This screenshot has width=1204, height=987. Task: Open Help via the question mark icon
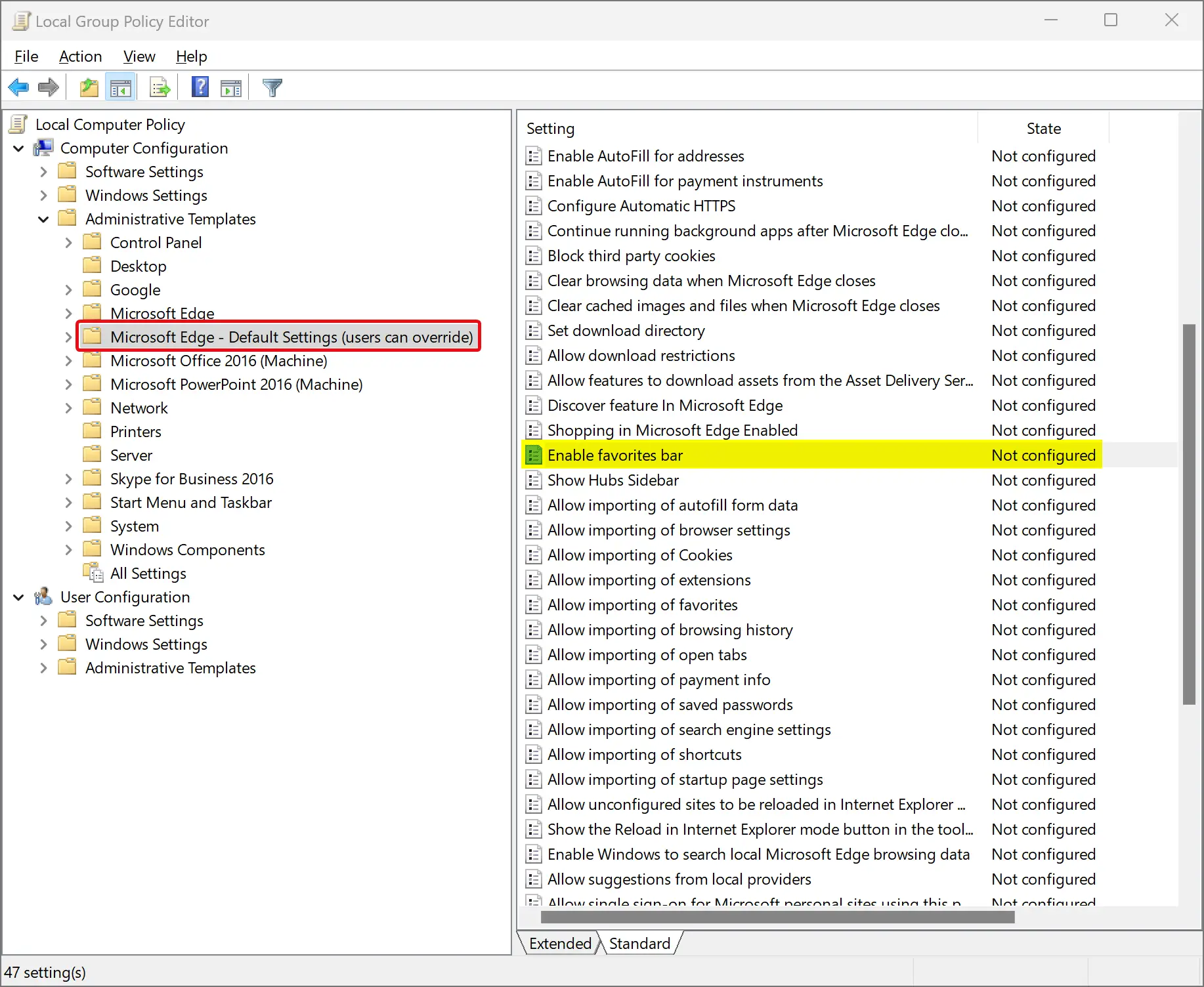(199, 87)
